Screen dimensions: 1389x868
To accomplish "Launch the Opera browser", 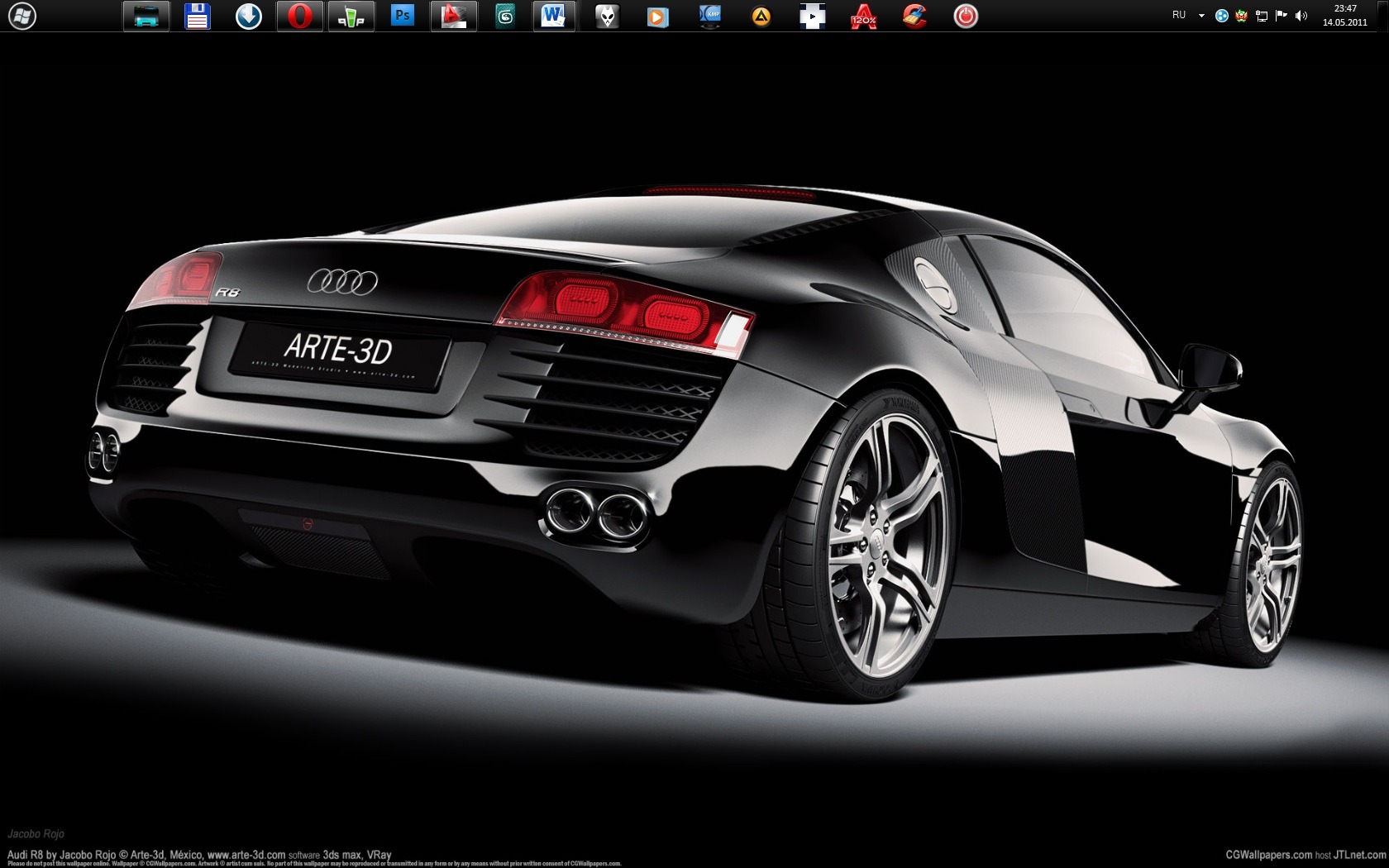I will 300,16.
